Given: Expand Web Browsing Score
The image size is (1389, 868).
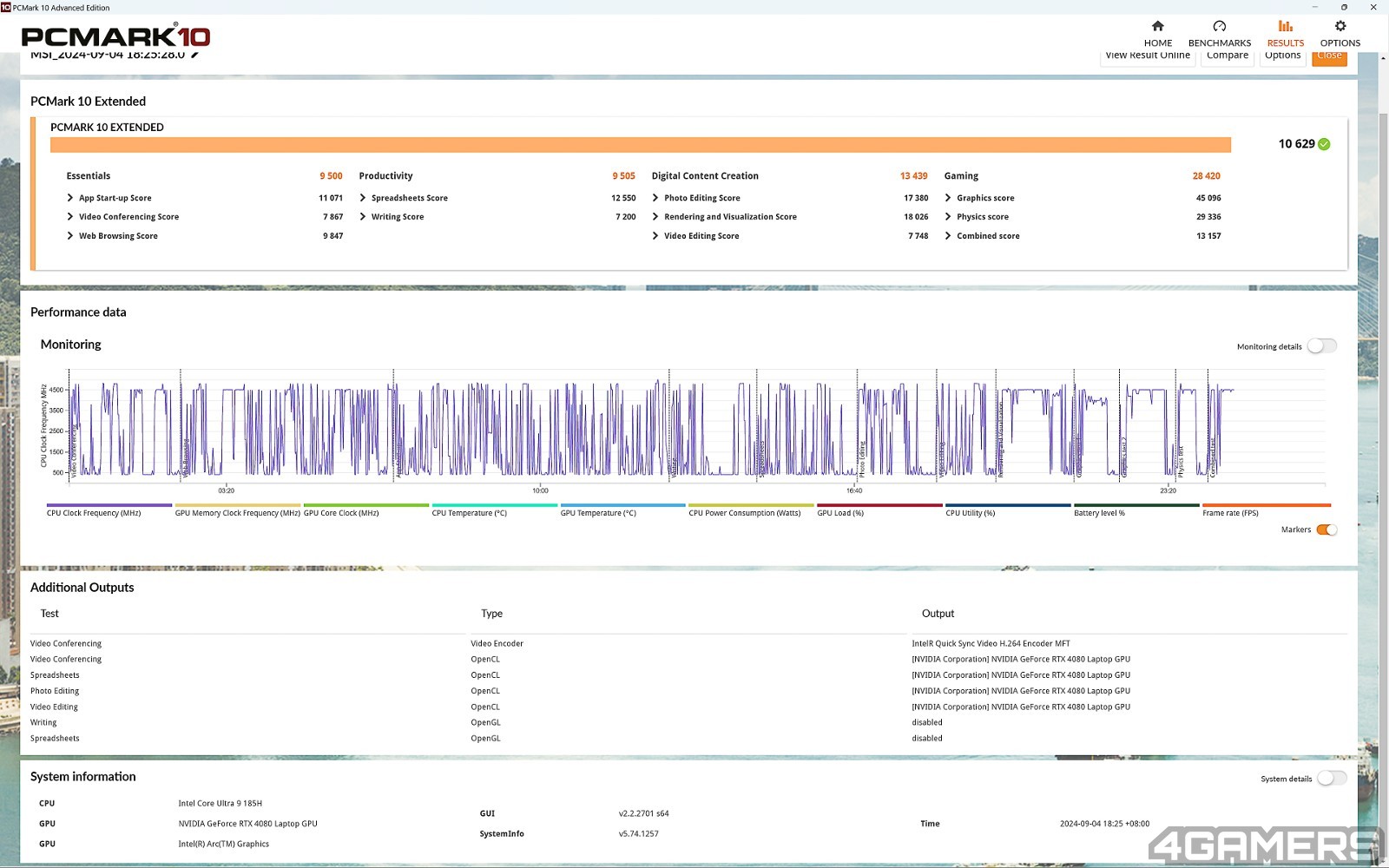Looking at the screenshot, I should (x=70, y=236).
